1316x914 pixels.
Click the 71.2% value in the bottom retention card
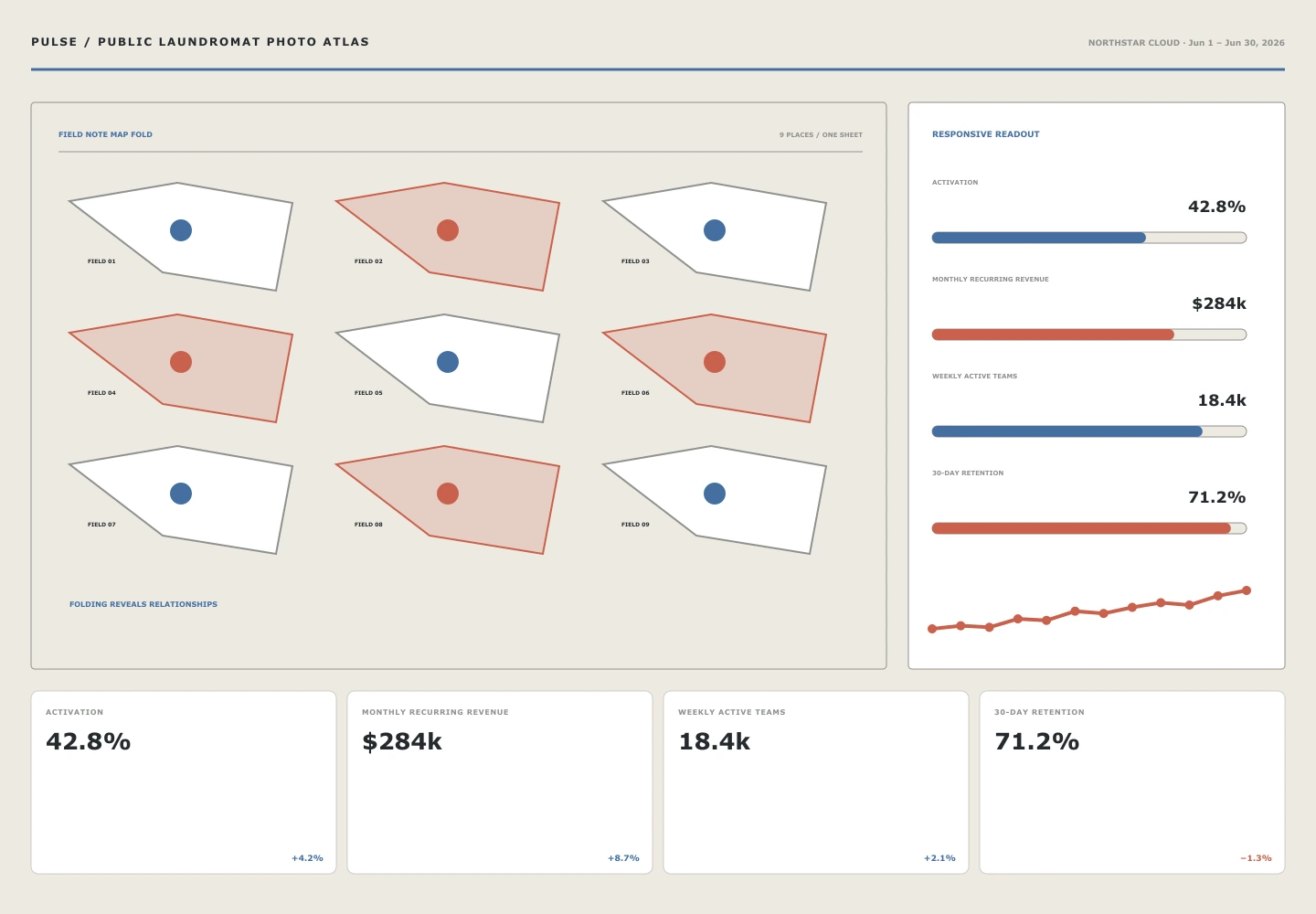click(1037, 741)
